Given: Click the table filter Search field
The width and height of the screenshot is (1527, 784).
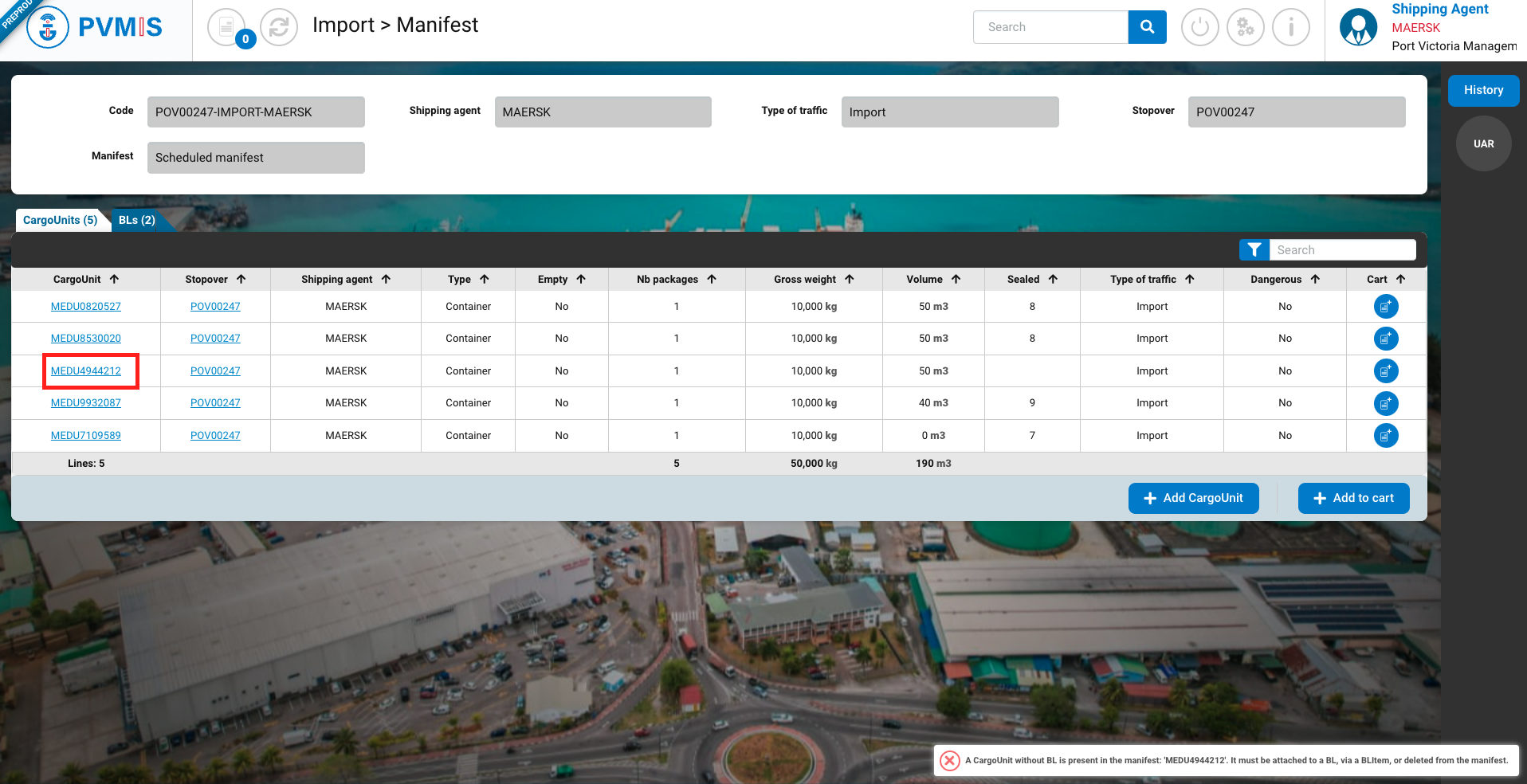Looking at the screenshot, I should [x=1341, y=250].
